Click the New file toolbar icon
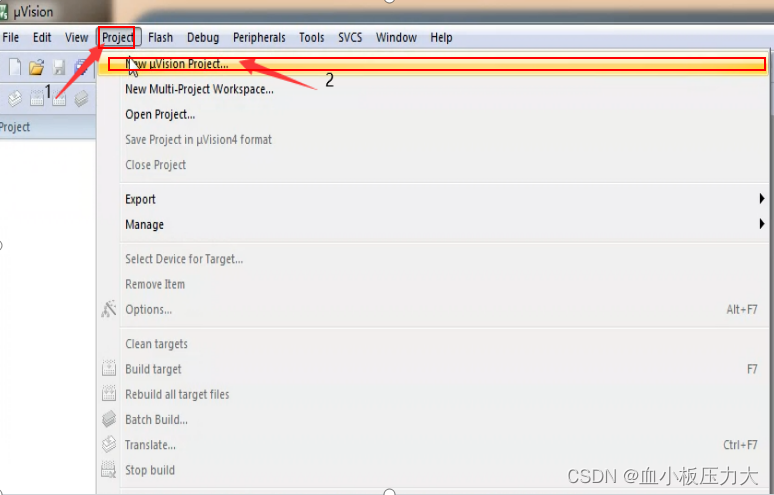Screen dimensions: 774x495 pos(15,67)
